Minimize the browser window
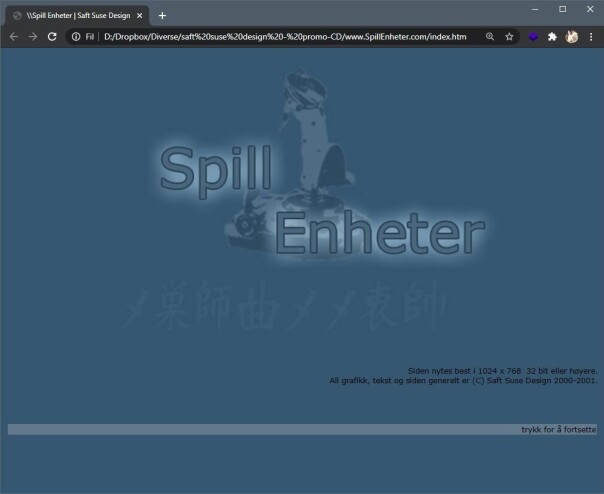This screenshot has width=604, height=494. pyautogui.click(x=535, y=9)
